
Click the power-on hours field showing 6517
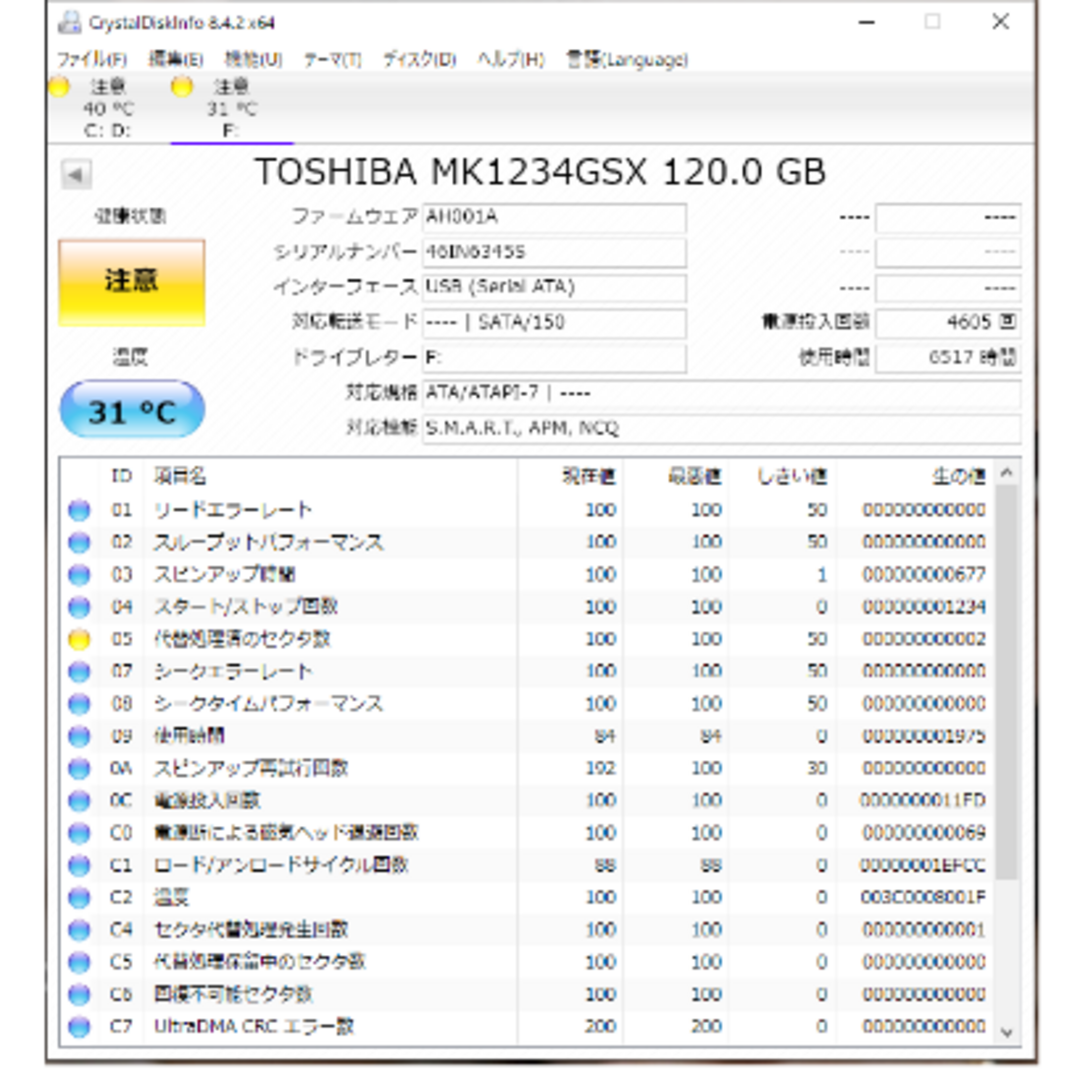coord(948,357)
